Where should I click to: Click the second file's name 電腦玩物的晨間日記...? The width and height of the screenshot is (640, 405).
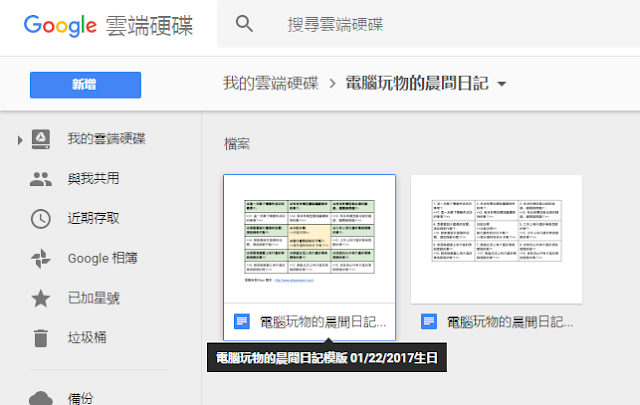[x=510, y=322]
